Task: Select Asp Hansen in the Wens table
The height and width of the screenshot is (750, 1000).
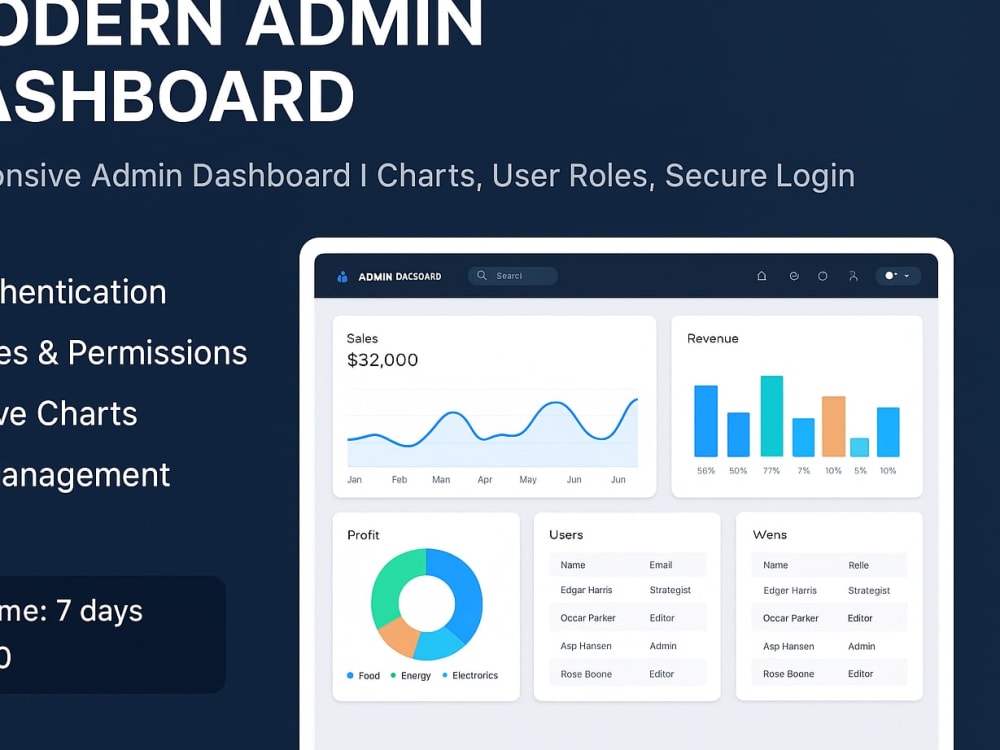Action: click(789, 646)
